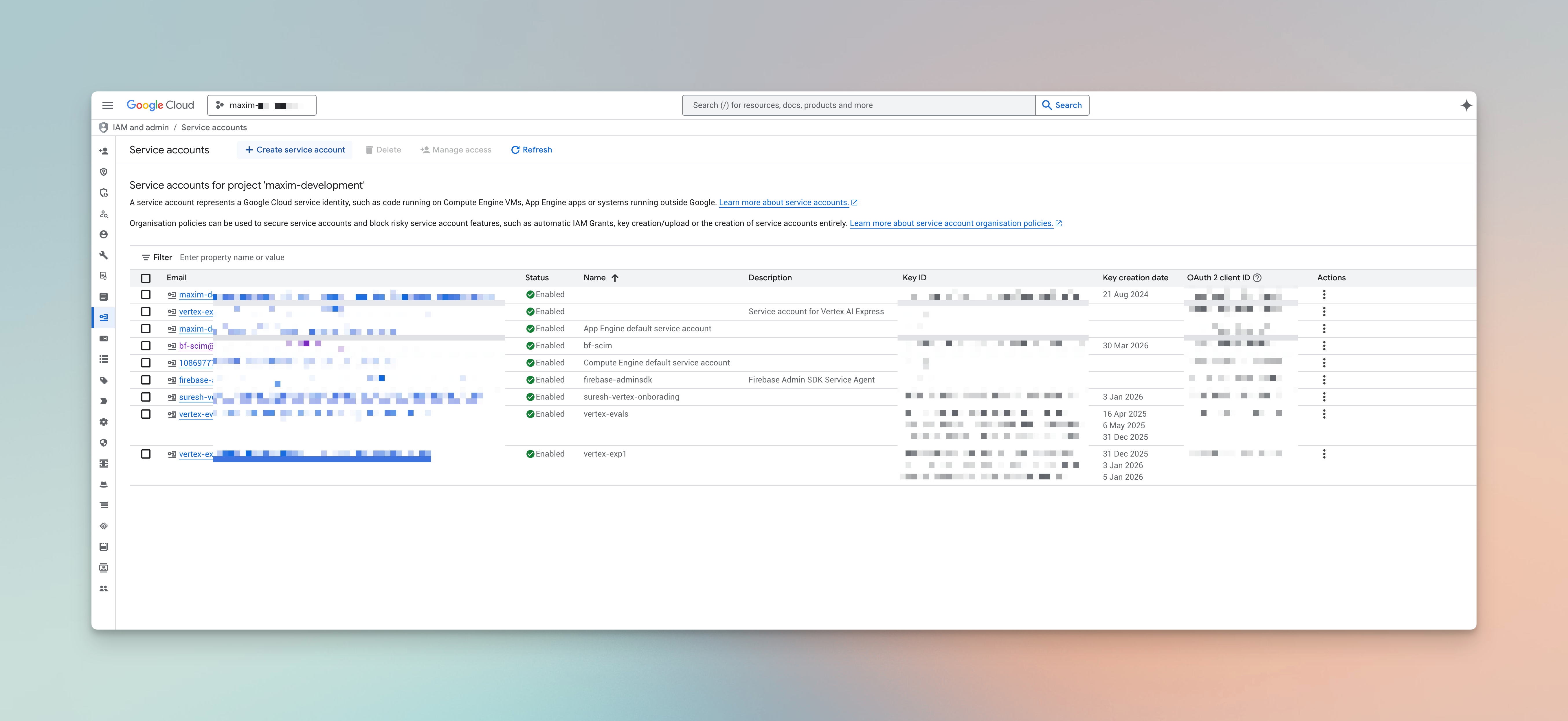Open the IAM add-person sidebar icon
Viewport: 1568px width, 721px height.
[x=104, y=151]
